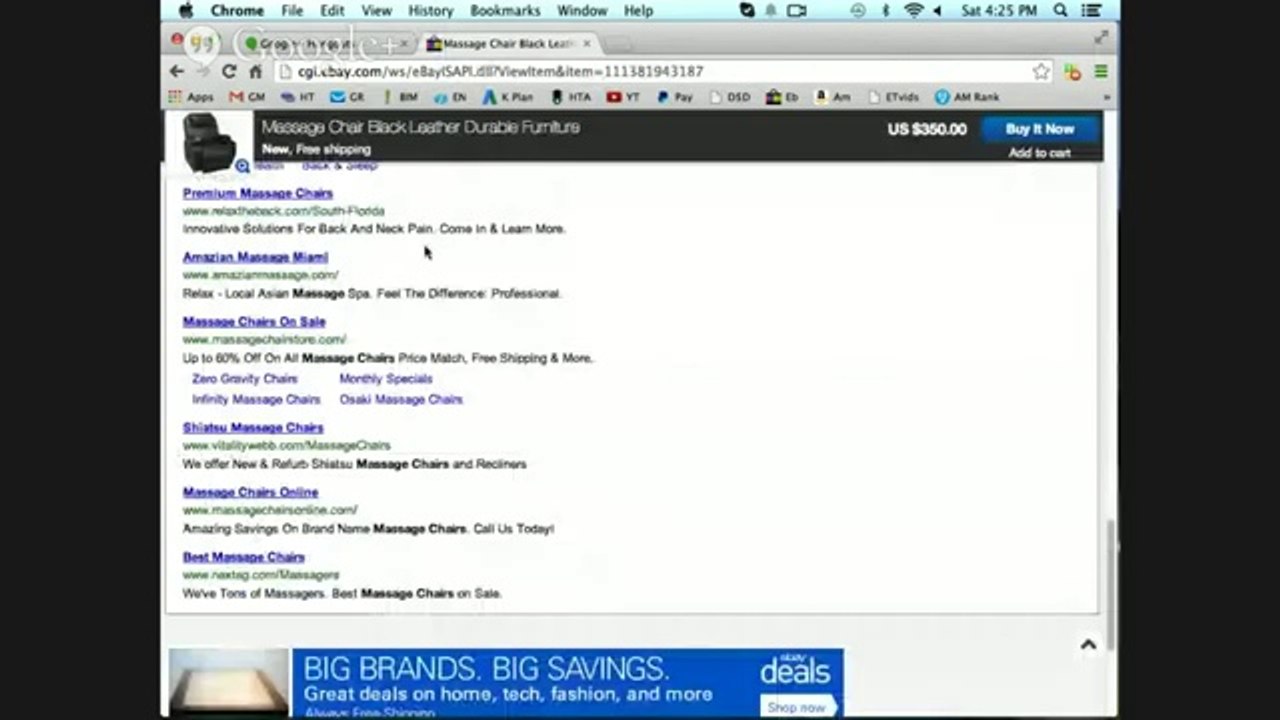Click the massage chair product thumbnail

click(210, 141)
